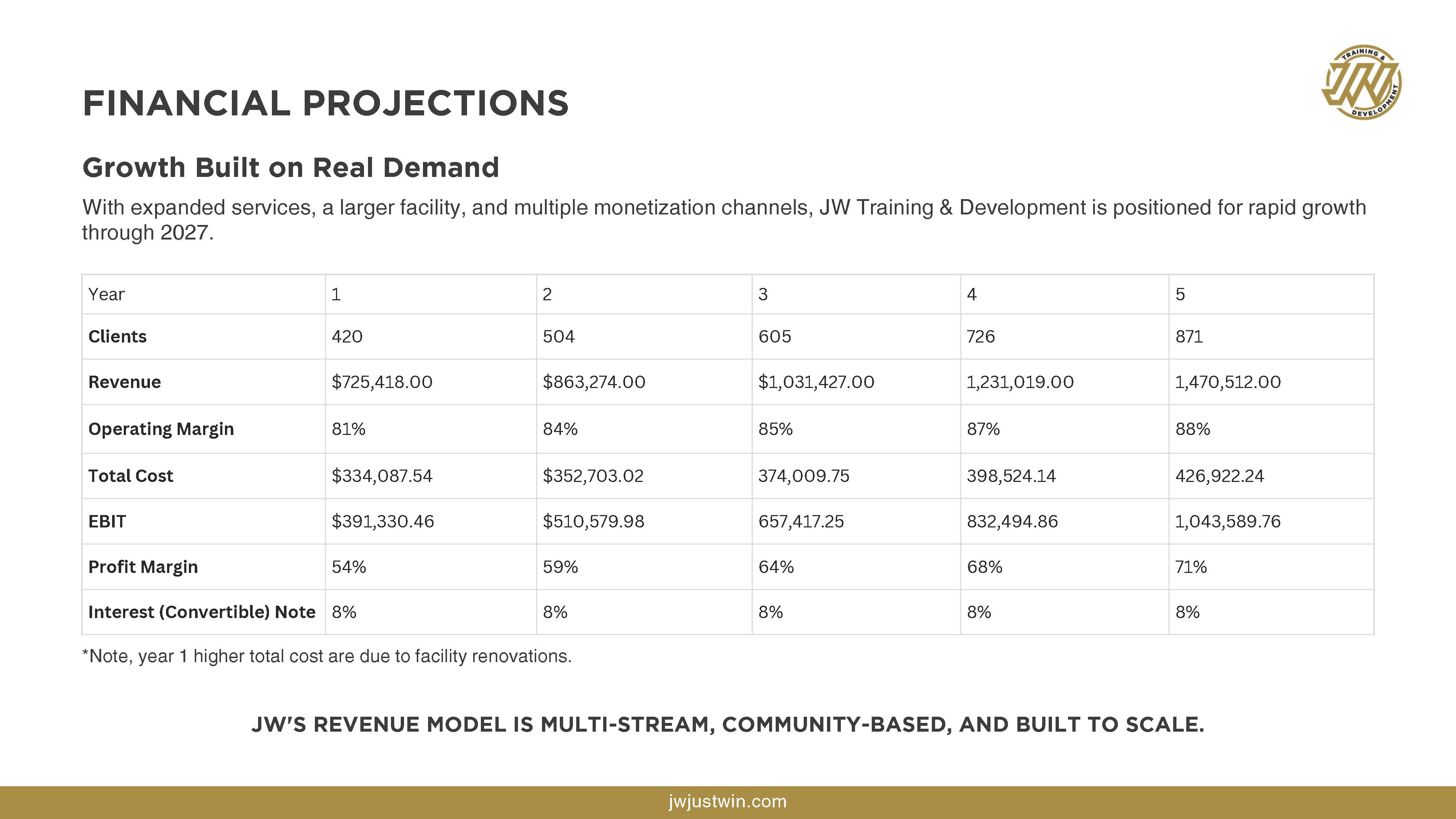Image resolution: width=1456 pixels, height=819 pixels.
Task: Click the Growth Built on Real Demand subtitle
Action: (290, 167)
